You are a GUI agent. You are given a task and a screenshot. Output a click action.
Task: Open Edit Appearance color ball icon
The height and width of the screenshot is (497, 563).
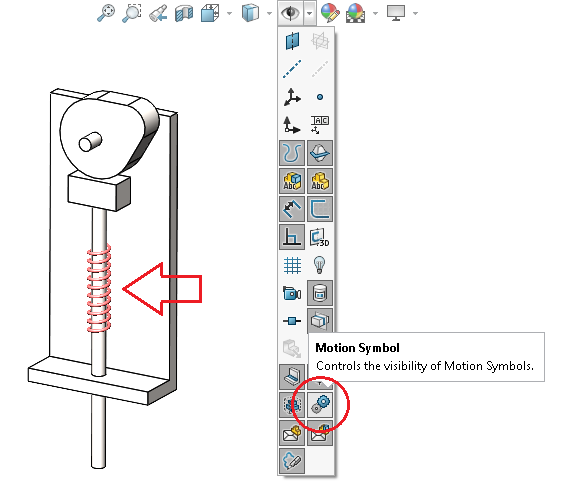click(x=330, y=13)
